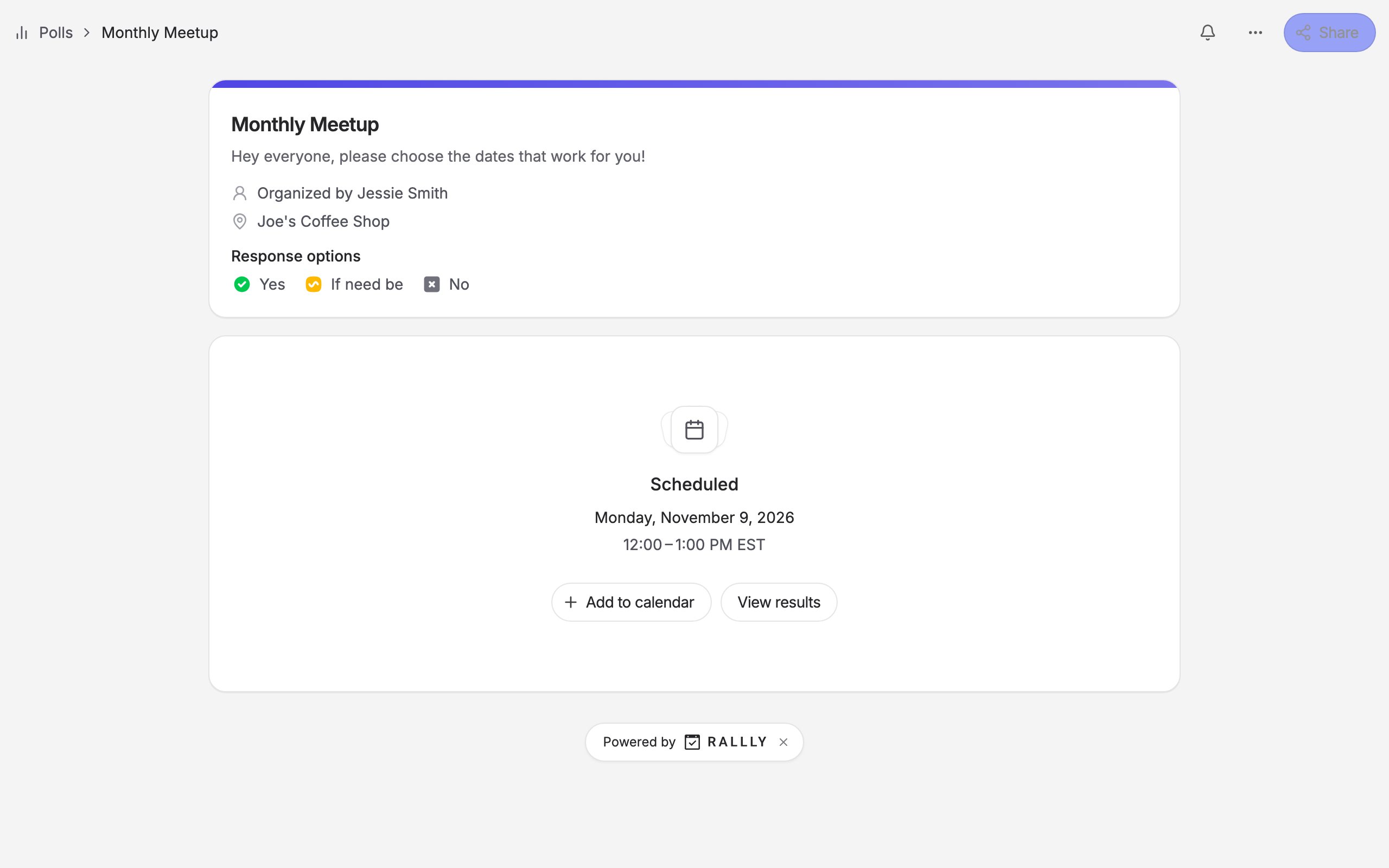
Task: Click the plus icon on Add to calendar
Action: (571, 602)
